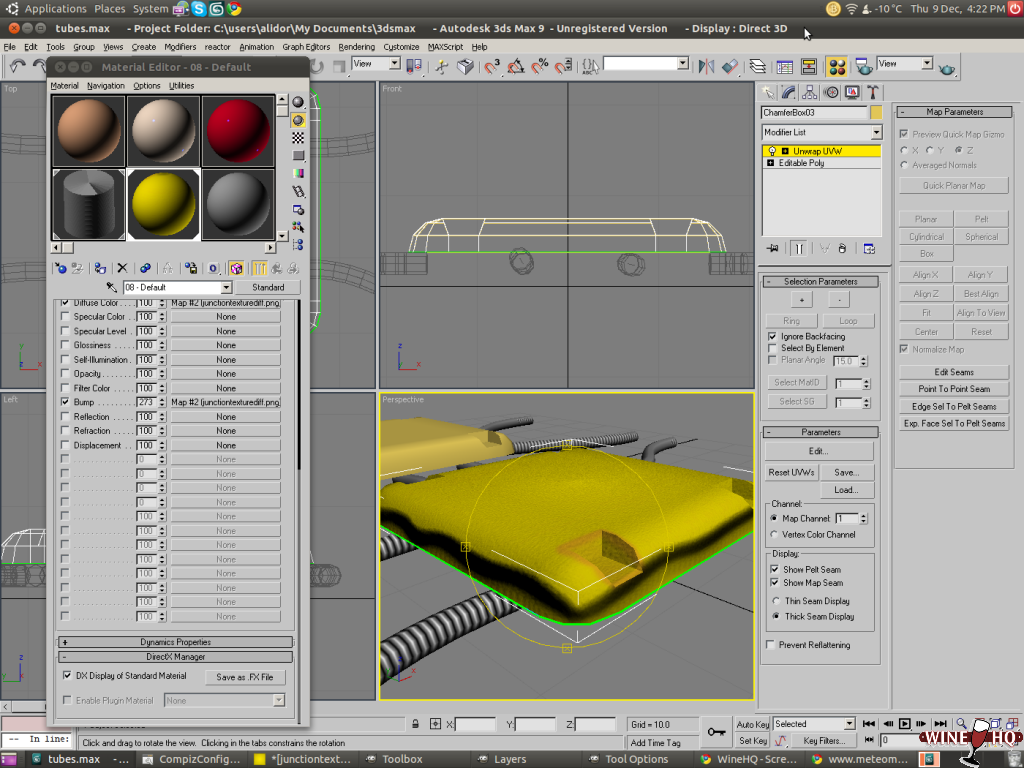This screenshot has height=768, width=1024.
Task: Select the yellow material sample slot
Action: (163, 204)
